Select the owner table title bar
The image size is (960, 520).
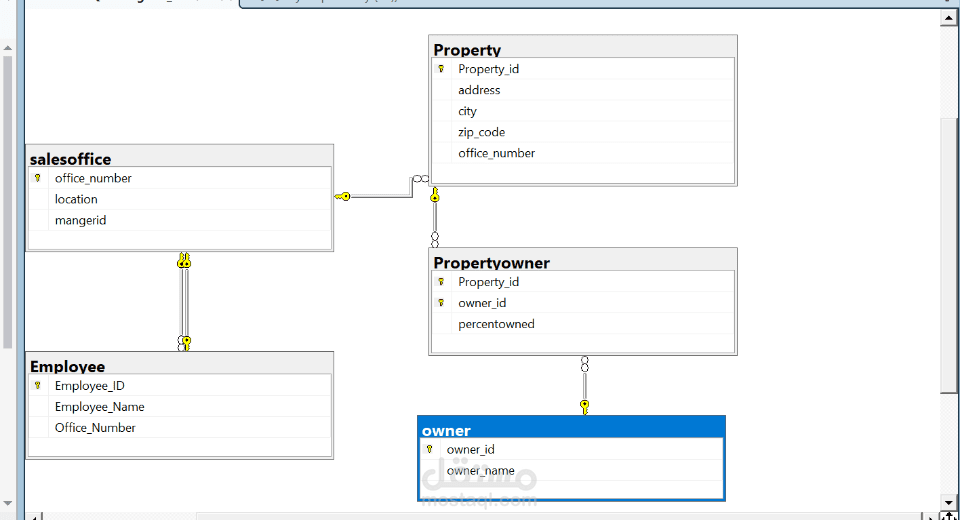[571, 428]
